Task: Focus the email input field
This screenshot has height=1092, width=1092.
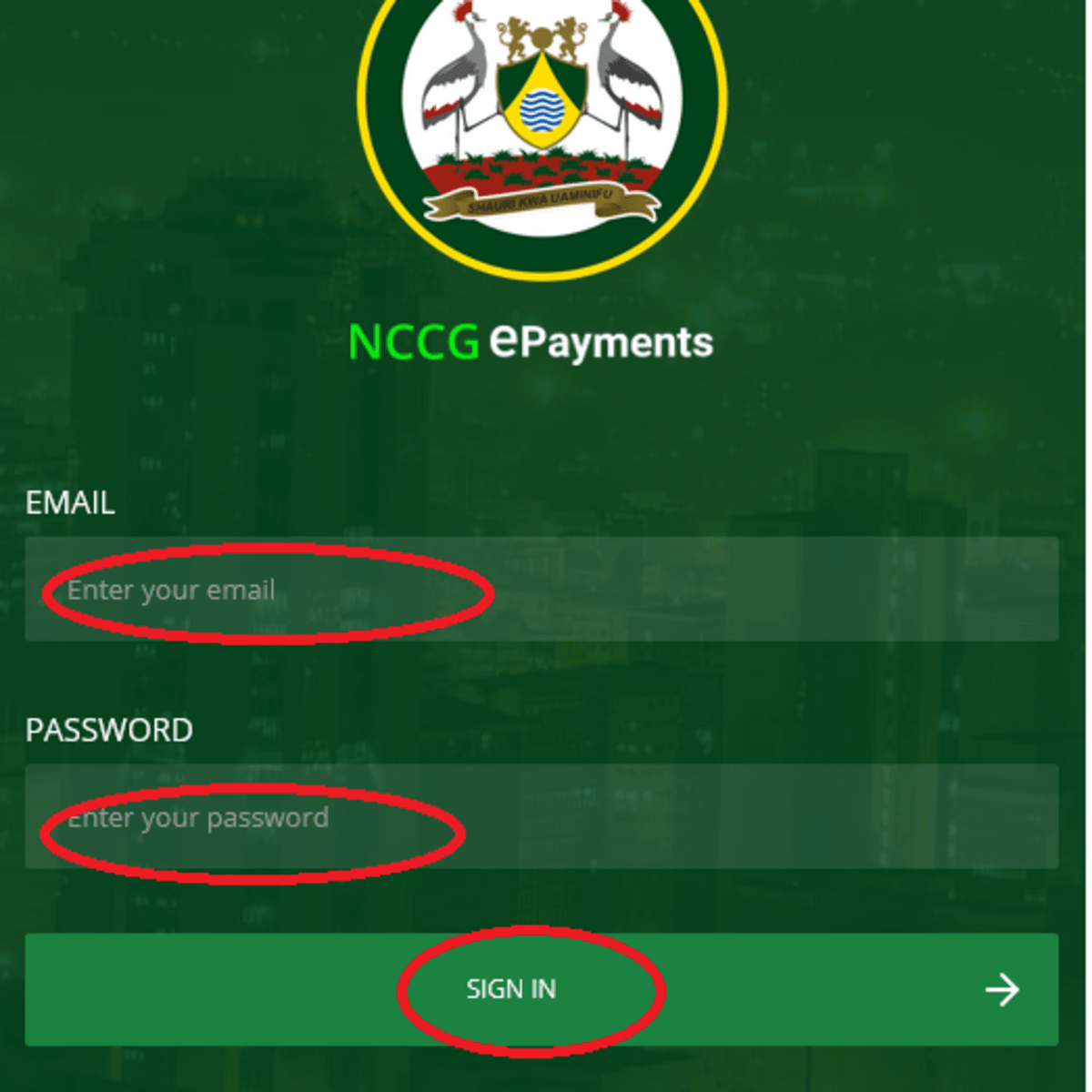Action: [x=541, y=589]
